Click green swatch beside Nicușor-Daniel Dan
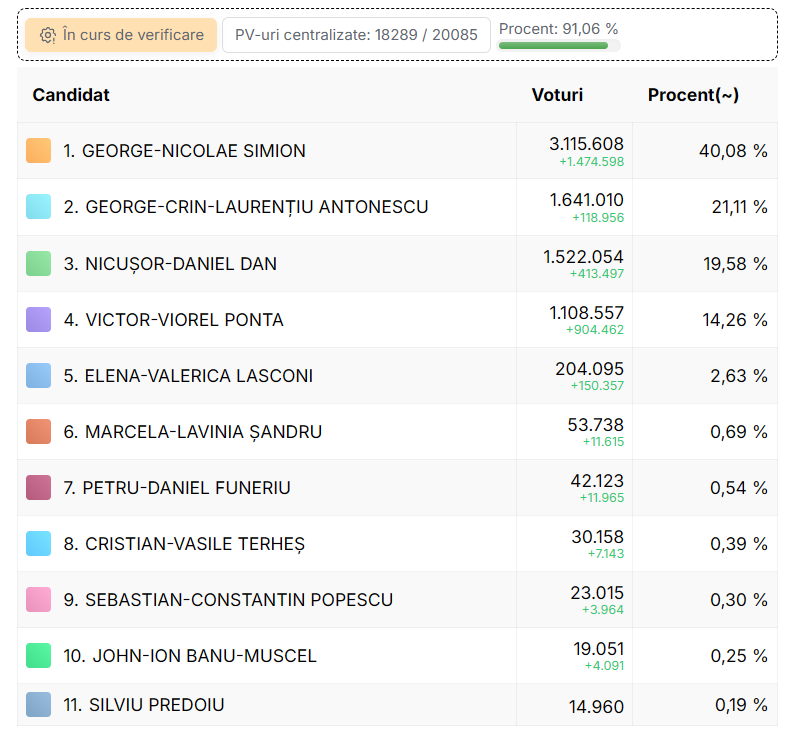This screenshot has height=742, width=789. [38, 264]
